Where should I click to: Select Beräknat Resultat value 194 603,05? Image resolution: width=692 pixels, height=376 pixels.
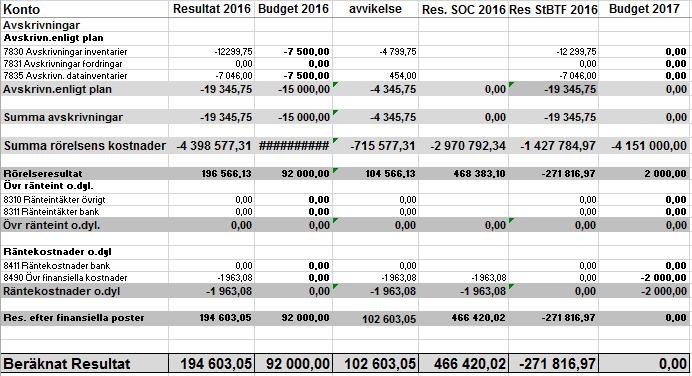click(x=216, y=364)
